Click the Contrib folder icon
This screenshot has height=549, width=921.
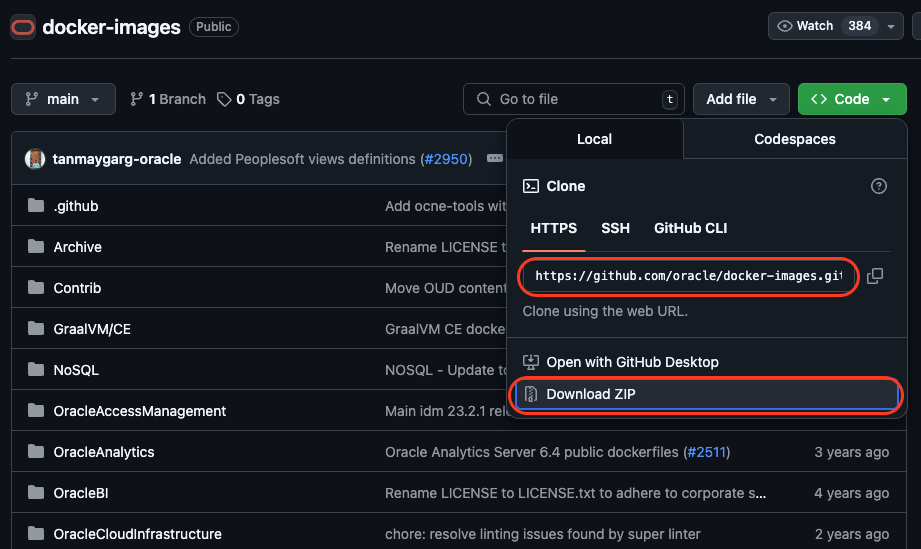pyautogui.click(x=36, y=288)
